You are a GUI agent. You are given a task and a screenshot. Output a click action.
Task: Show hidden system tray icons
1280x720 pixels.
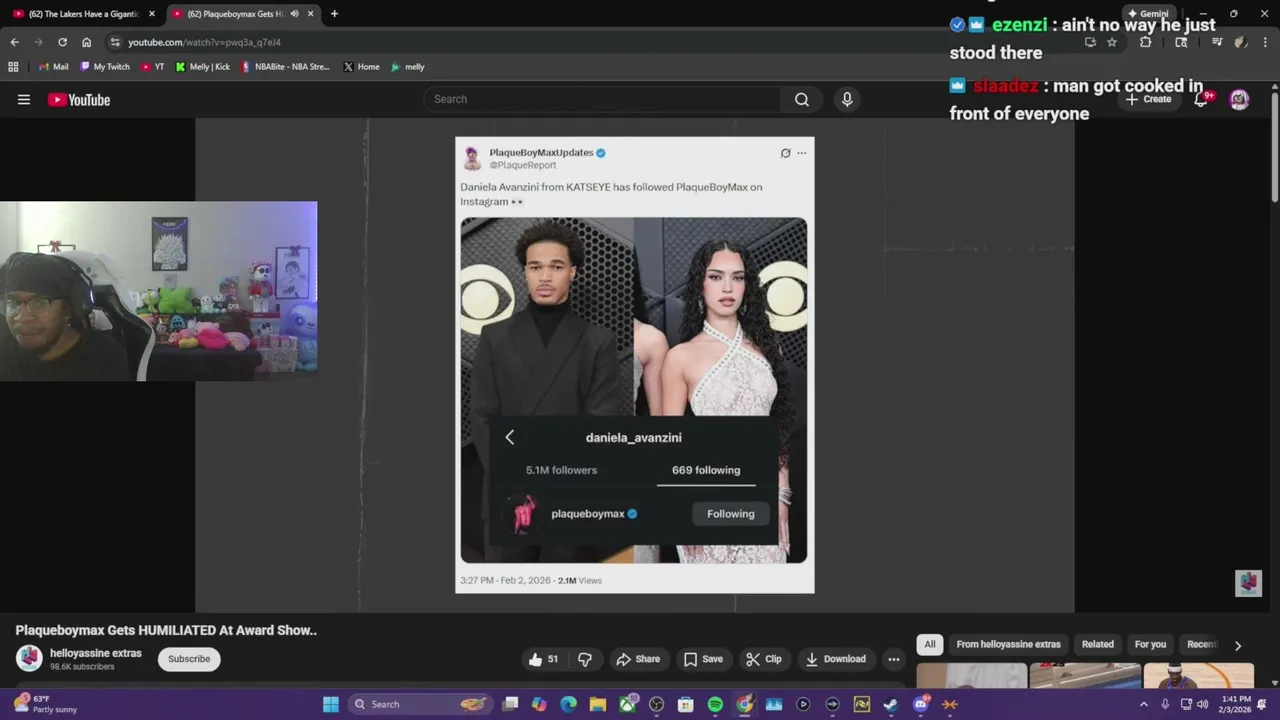1143,704
